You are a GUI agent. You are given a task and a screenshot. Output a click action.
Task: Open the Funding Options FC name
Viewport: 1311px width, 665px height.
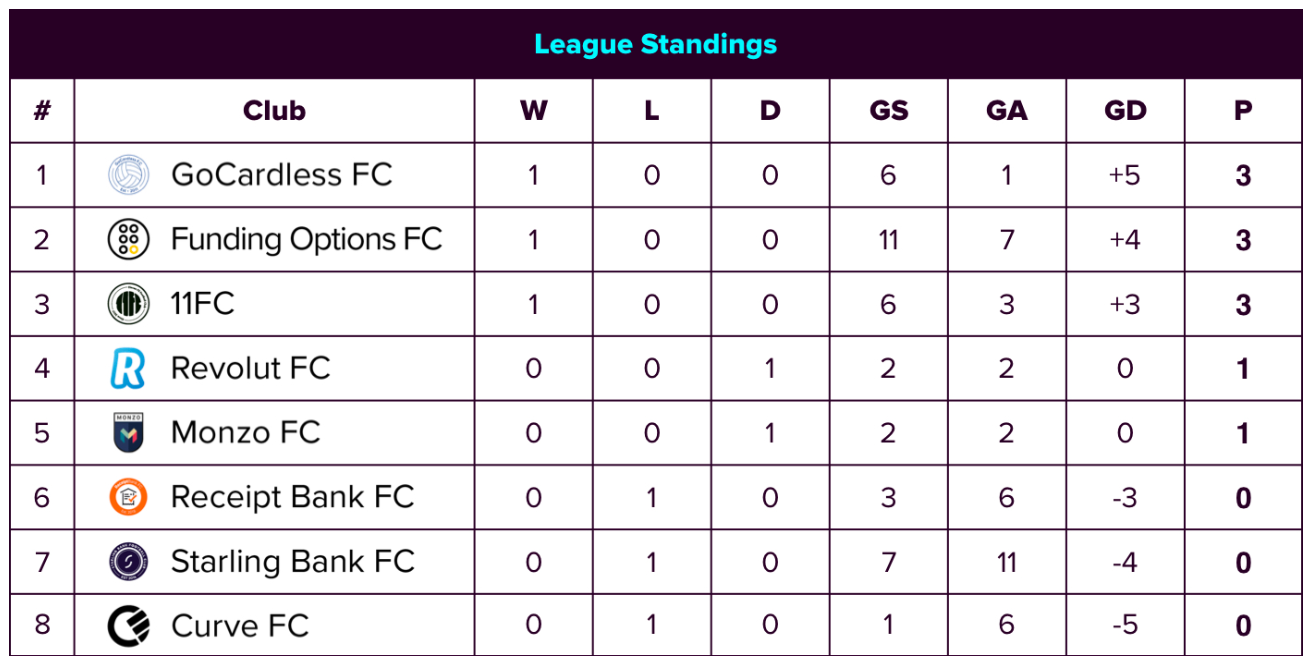pos(306,240)
